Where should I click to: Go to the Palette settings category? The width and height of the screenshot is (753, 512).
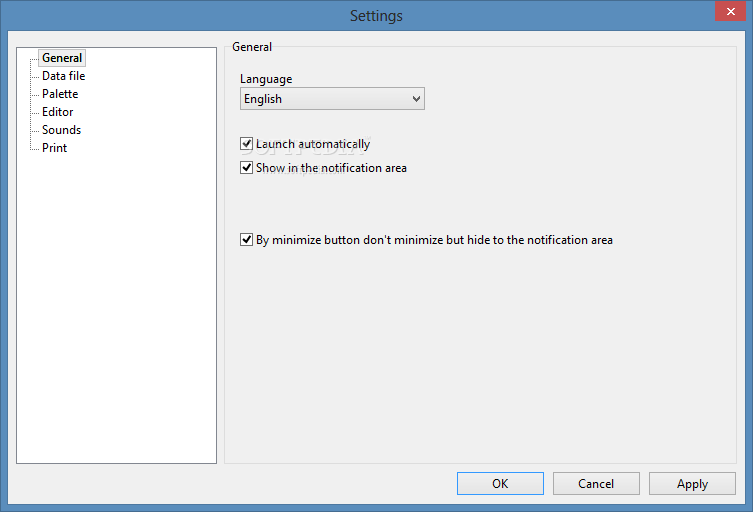coord(60,94)
